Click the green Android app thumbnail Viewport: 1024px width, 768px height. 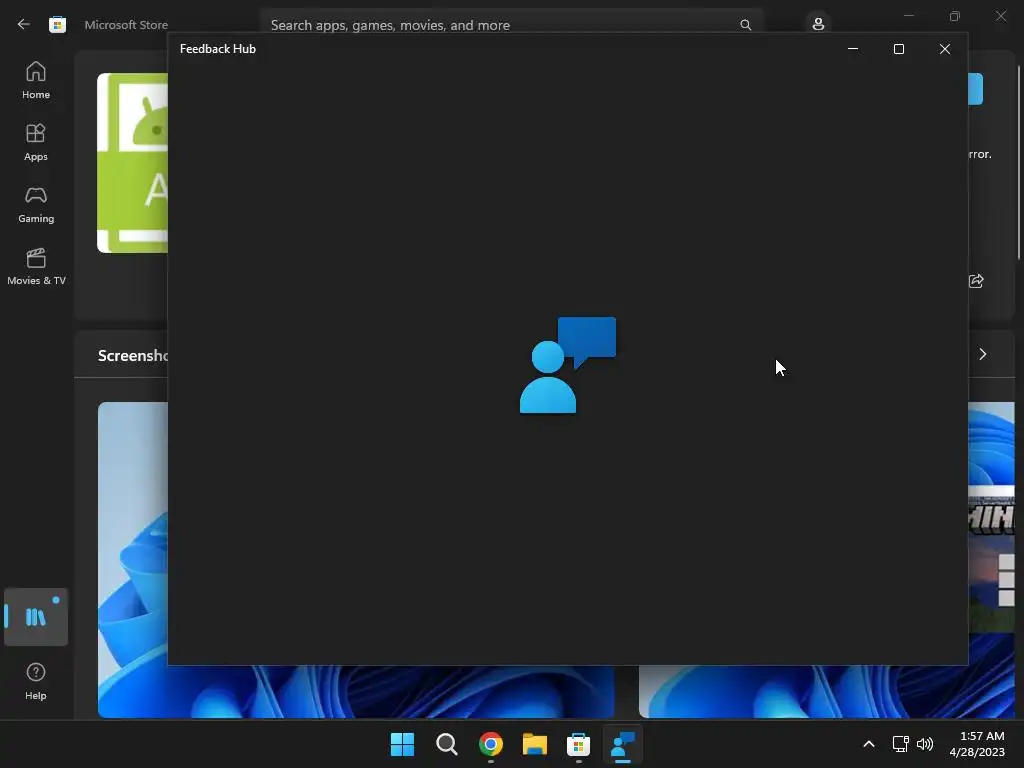(x=133, y=163)
